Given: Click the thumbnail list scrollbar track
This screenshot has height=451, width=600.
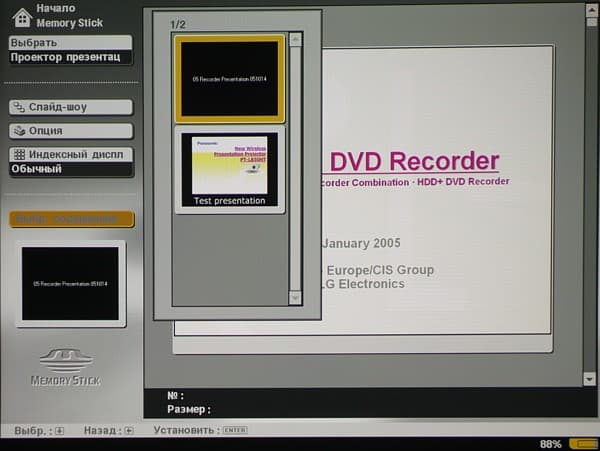Looking at the screenshot, I should pyautogui.click(x=295, y=168).
